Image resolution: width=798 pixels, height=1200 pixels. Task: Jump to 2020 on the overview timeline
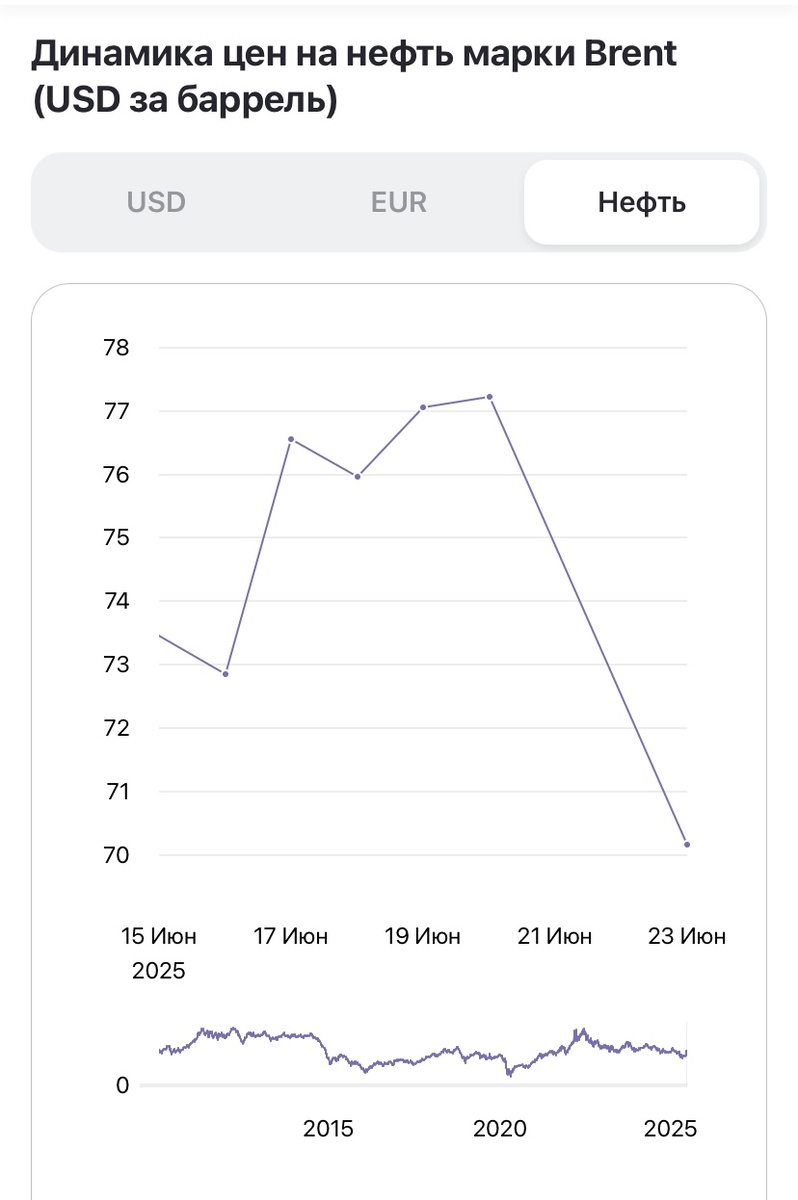point(499,1129)
